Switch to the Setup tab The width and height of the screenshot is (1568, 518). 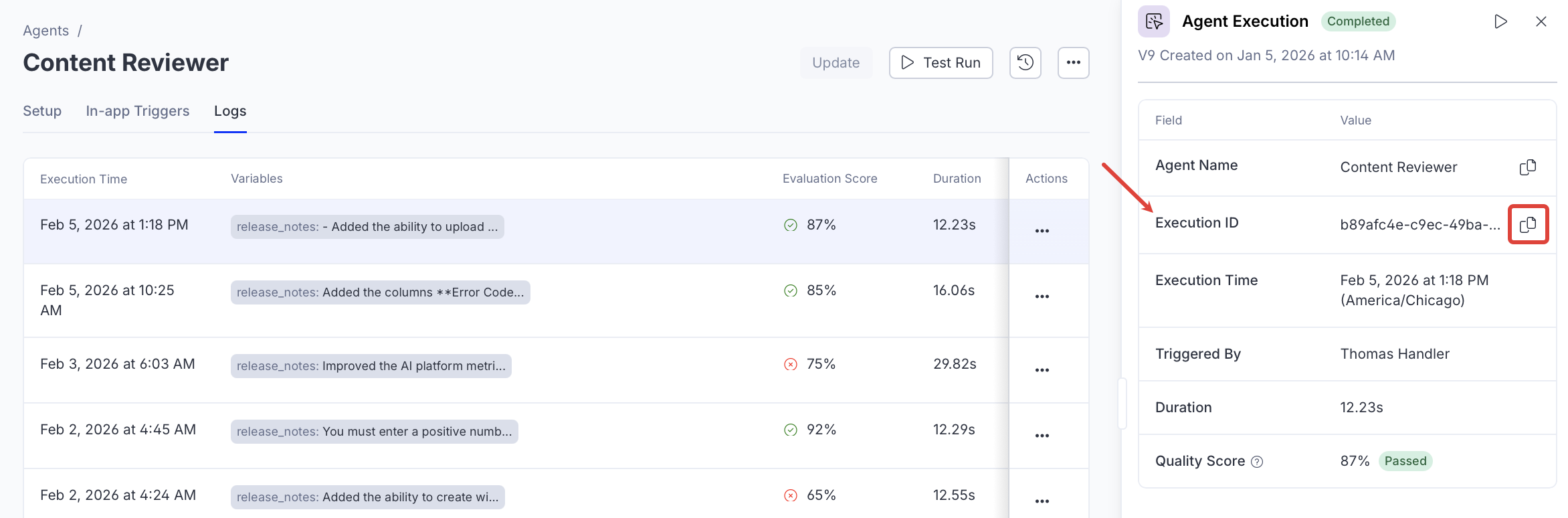42,111
